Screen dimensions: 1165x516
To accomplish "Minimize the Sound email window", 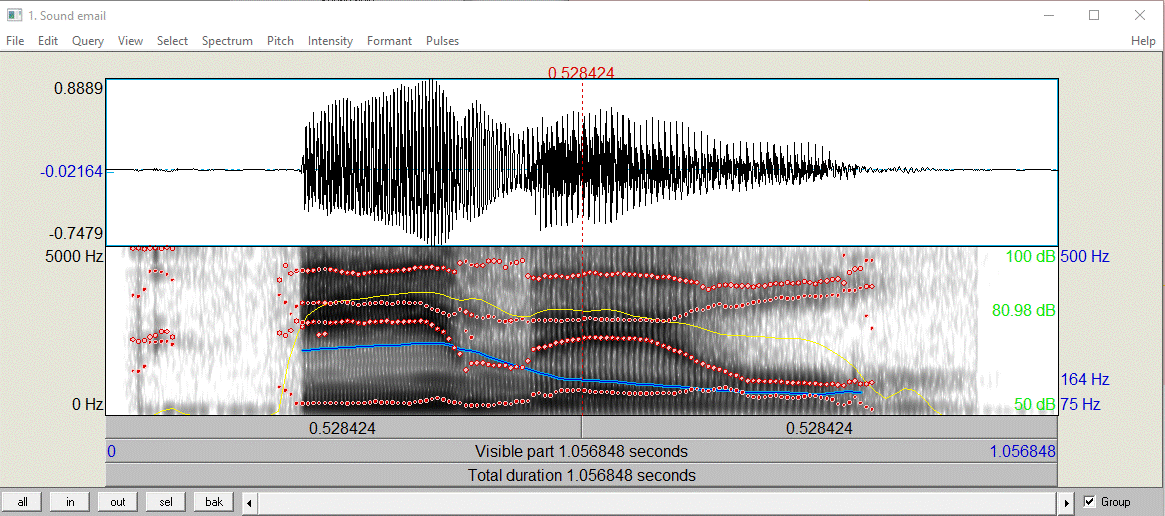I will [x=1048, y=15].
